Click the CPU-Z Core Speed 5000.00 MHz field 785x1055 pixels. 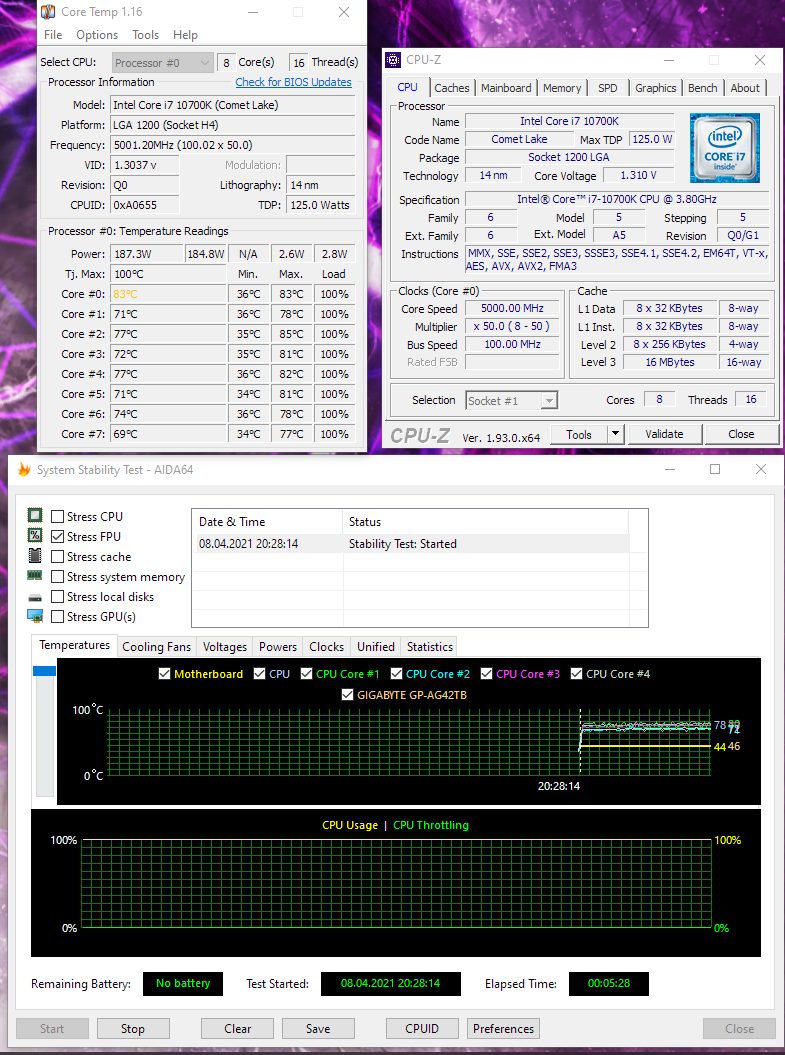tap(513, 308)
